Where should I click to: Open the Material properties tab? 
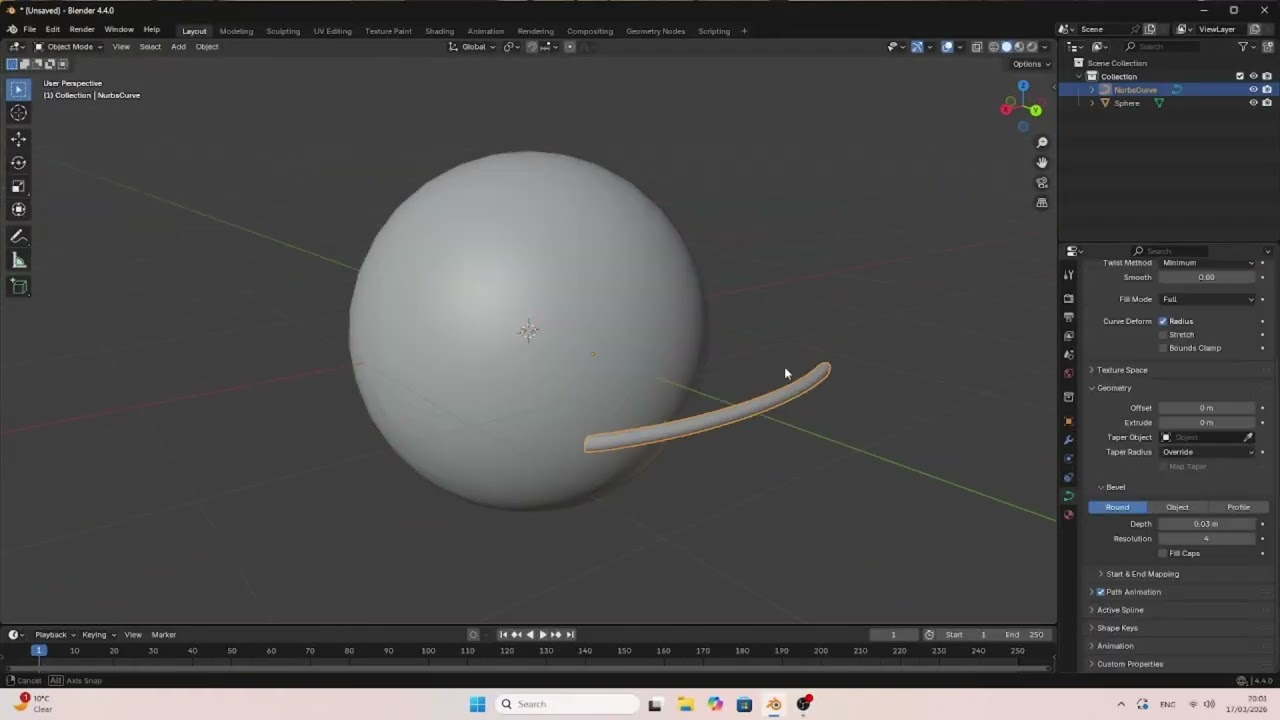(x=1069, y=515)
